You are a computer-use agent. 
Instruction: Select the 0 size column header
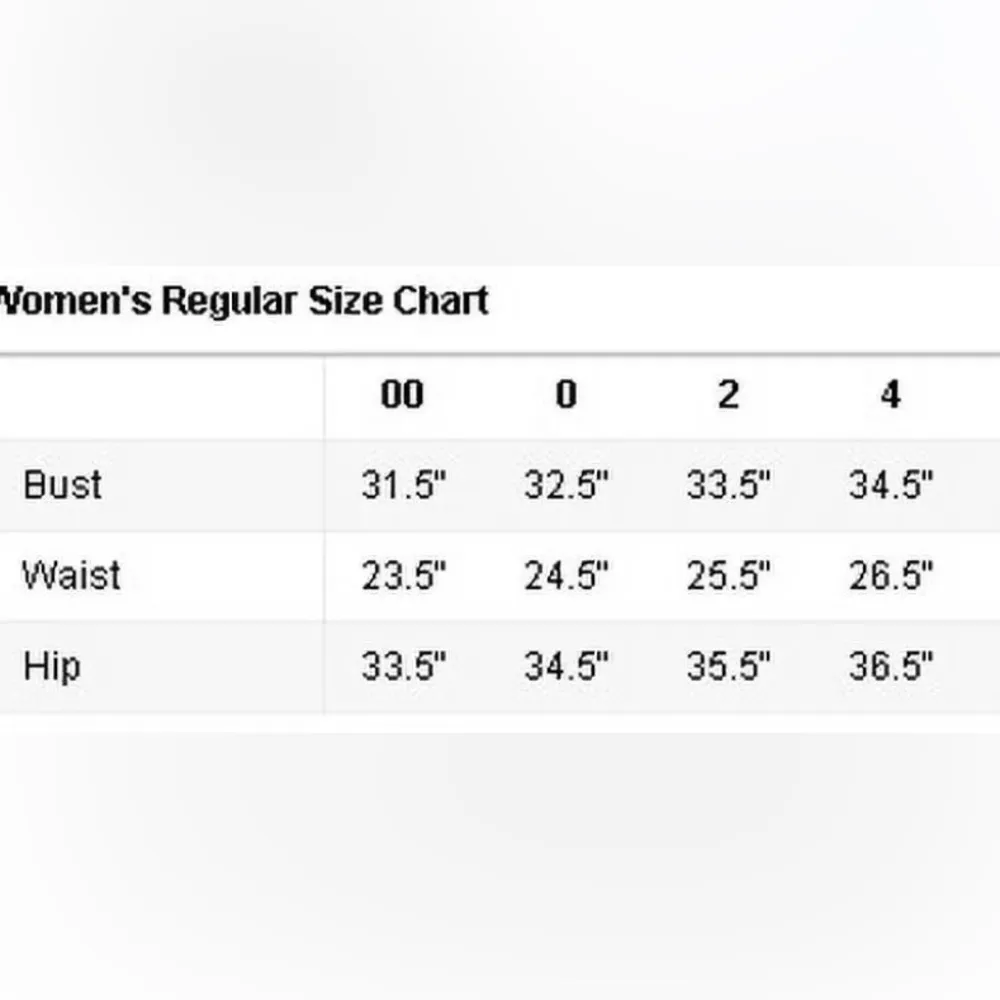click(566, 395)
